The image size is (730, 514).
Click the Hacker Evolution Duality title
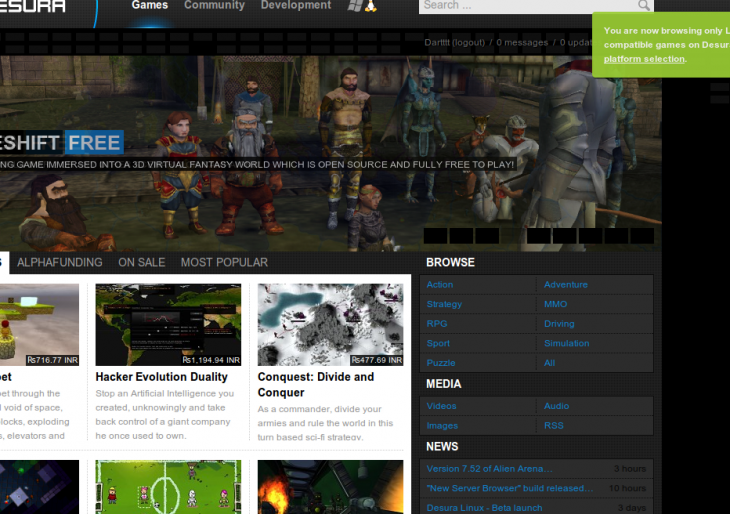162,377
